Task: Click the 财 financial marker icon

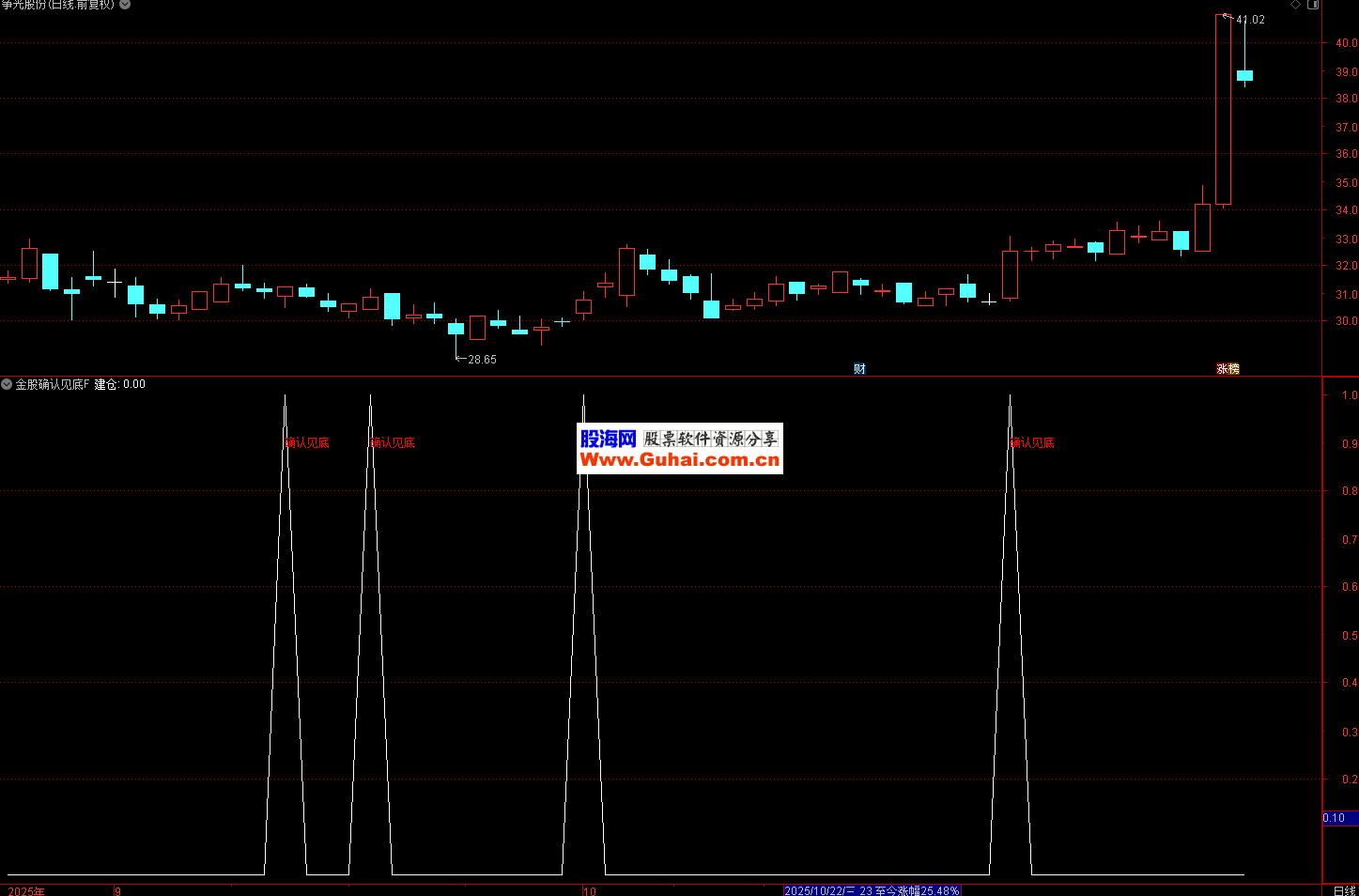Action: [859, 369]
